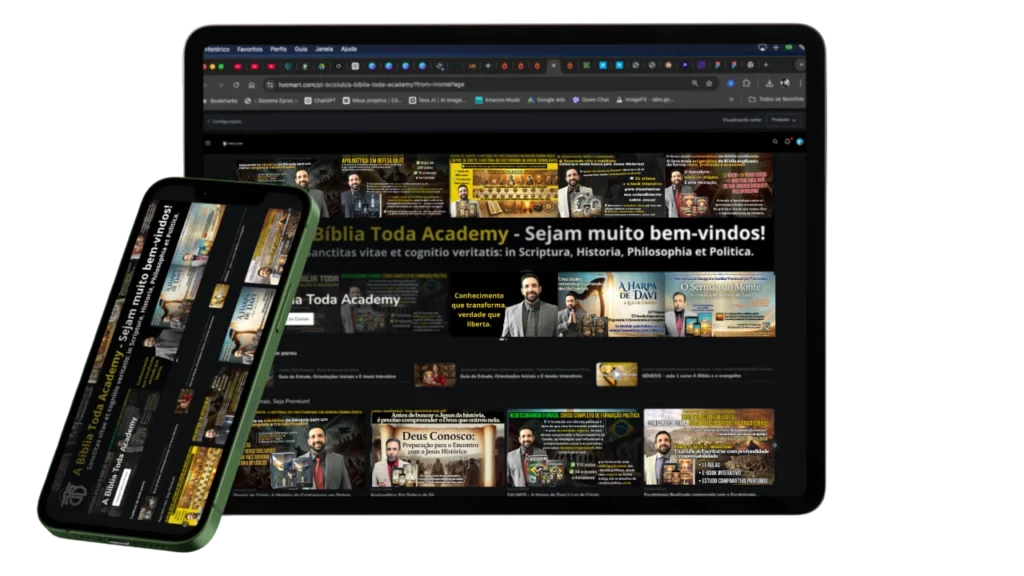Click the magnifier icon inside address bar

click(695, 84)
